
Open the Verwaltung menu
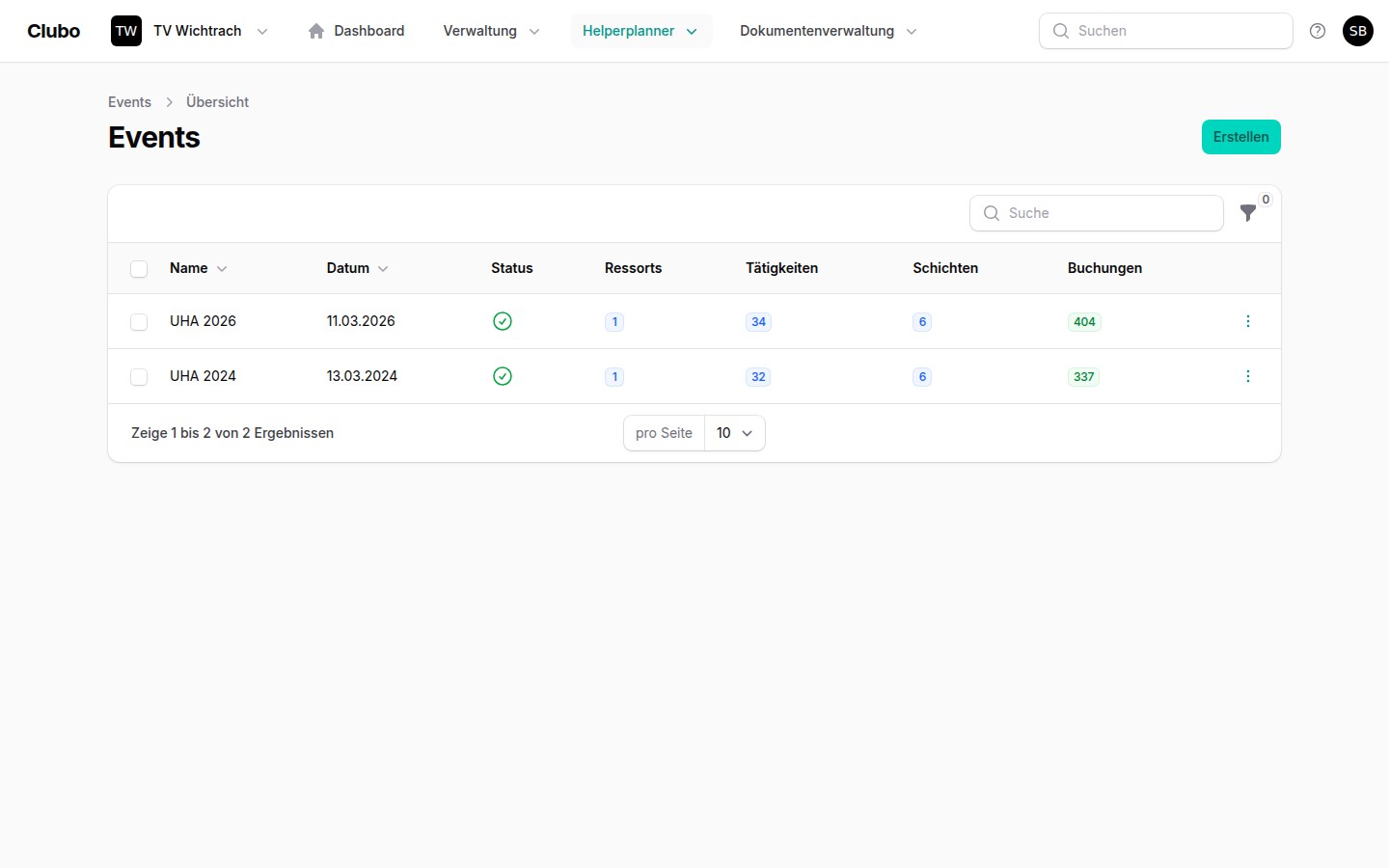490,31
